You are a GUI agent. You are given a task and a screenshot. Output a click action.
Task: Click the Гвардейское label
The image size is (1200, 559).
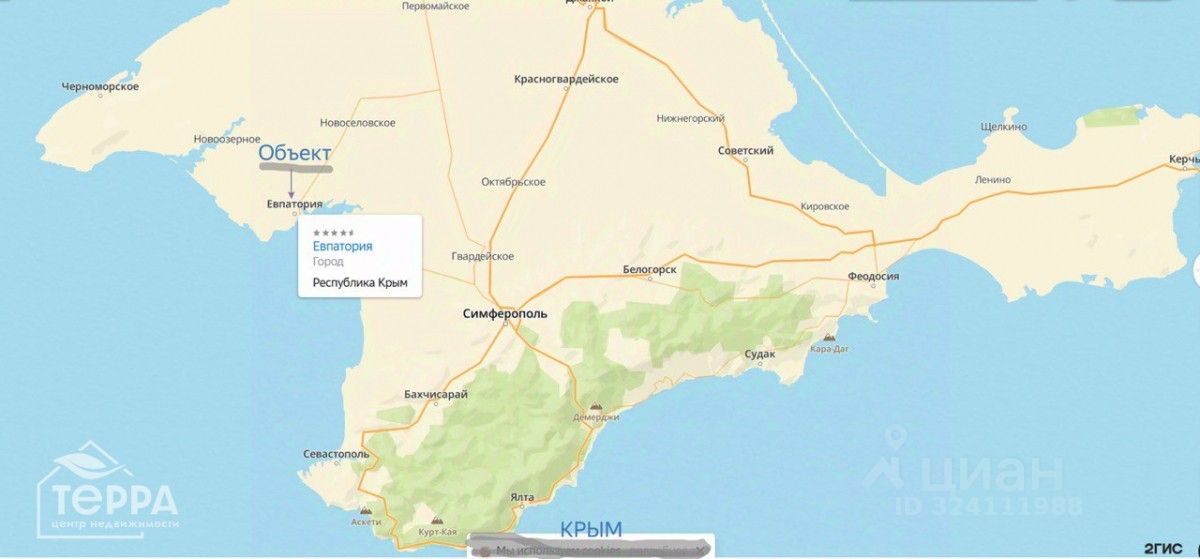(482, 256)
